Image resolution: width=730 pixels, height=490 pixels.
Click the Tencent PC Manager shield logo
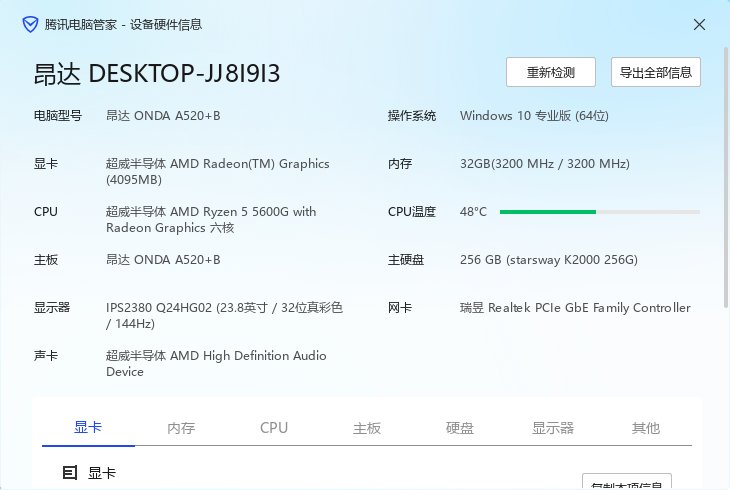tap(30, 24)
